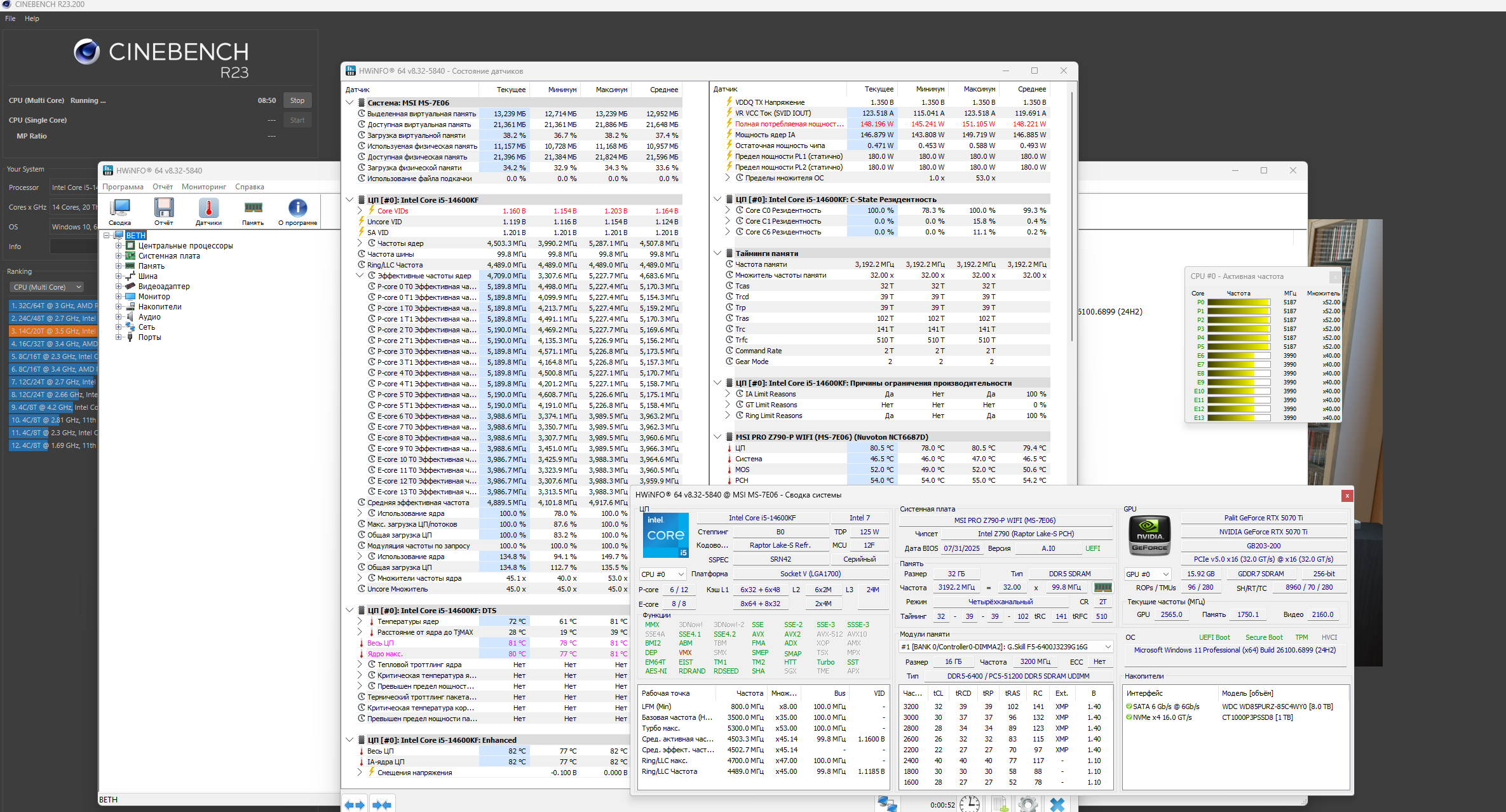Reset the sensor clock timer icon
This screenshot has width=1506, height=812.
pyautogui.click(x=970, y=804)
